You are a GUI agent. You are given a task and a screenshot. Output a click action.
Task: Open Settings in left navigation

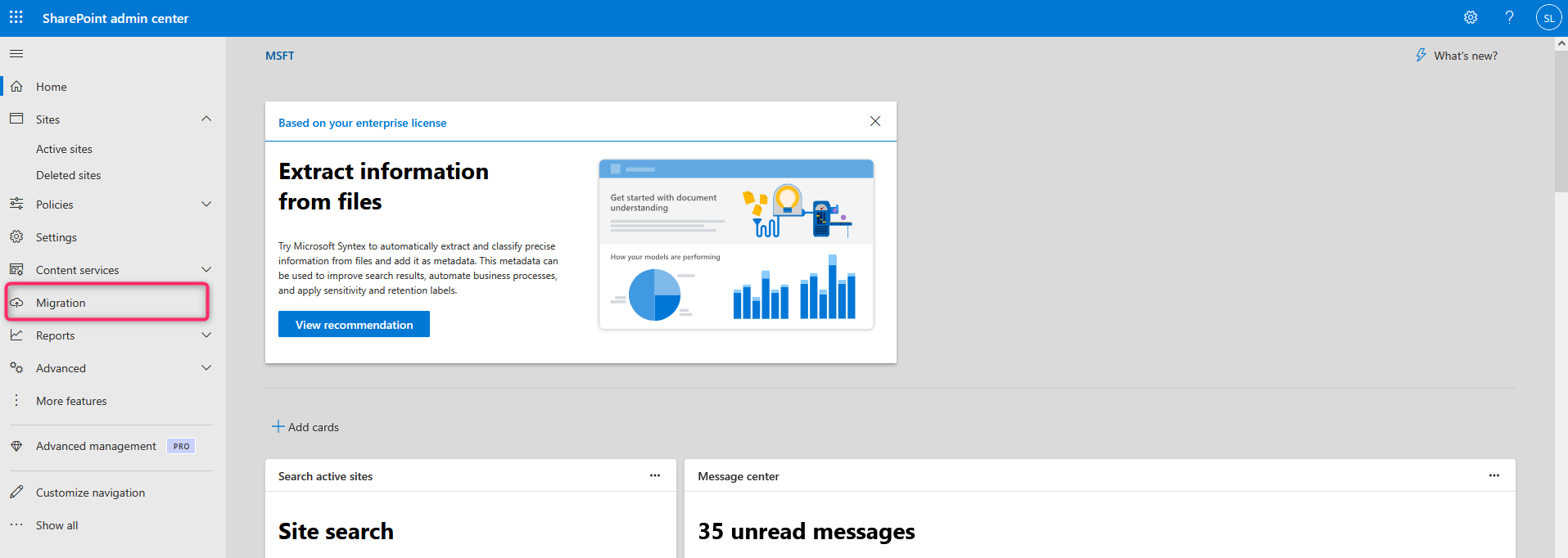point(56,237)
